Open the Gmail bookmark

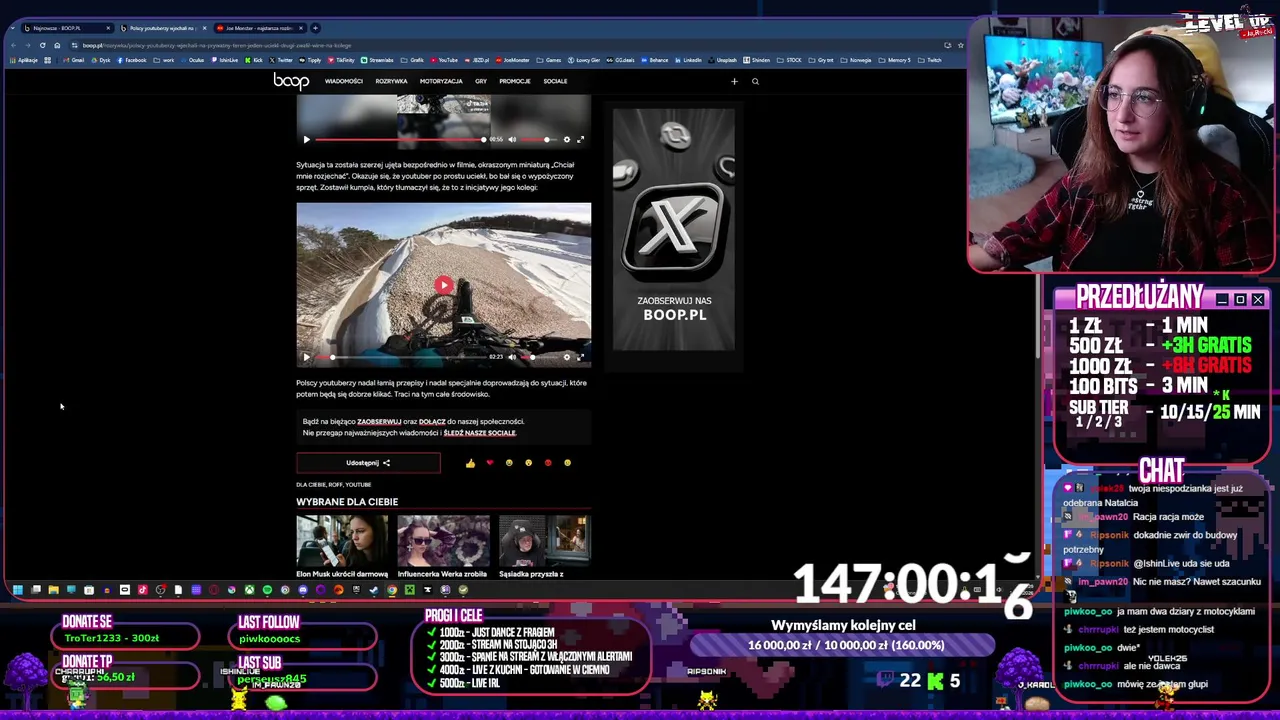74,60
